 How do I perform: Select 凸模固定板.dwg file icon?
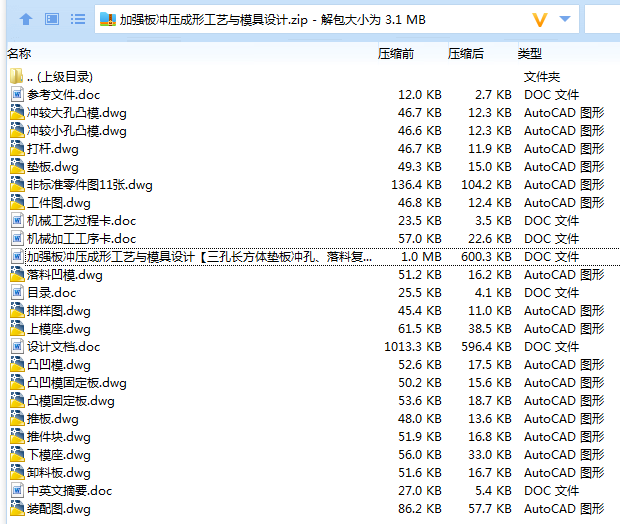(x=17, y=400)
